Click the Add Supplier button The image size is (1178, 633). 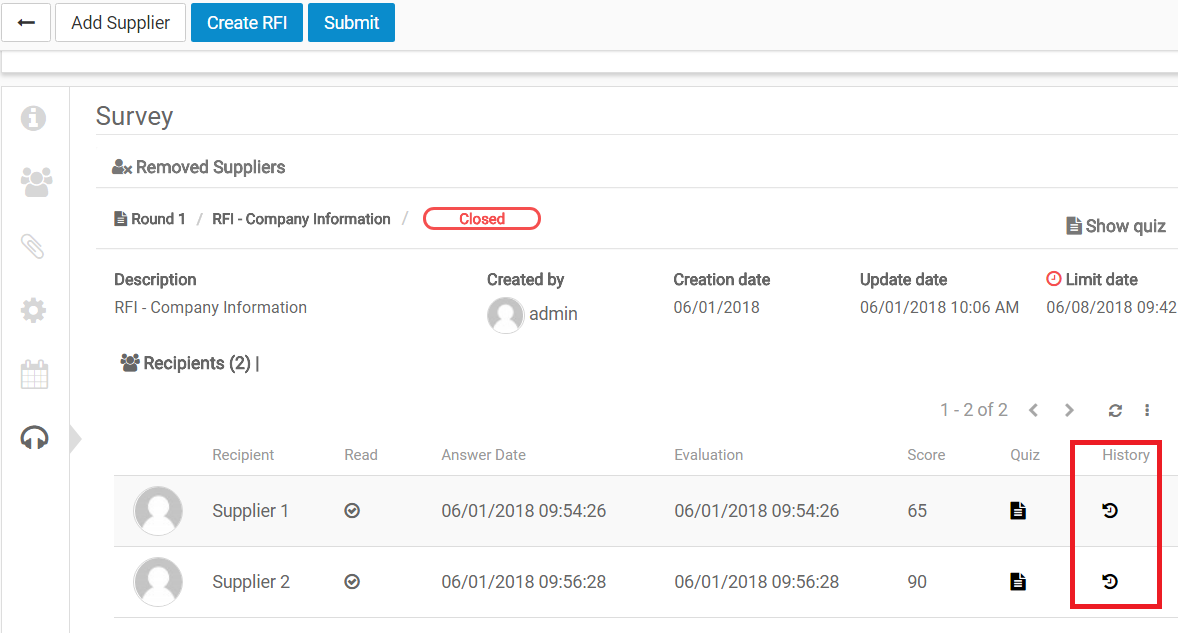click(x=120, y=23)
